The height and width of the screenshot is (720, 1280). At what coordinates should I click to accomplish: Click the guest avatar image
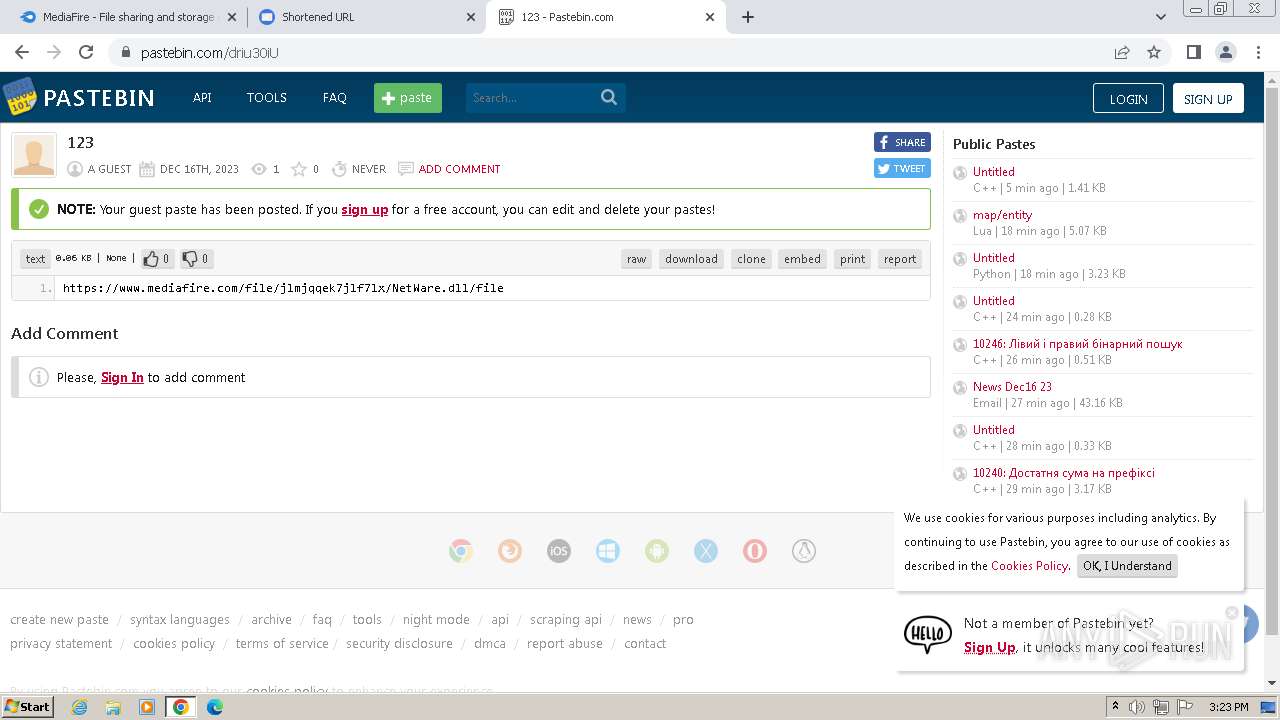click(x=34, y=155)
